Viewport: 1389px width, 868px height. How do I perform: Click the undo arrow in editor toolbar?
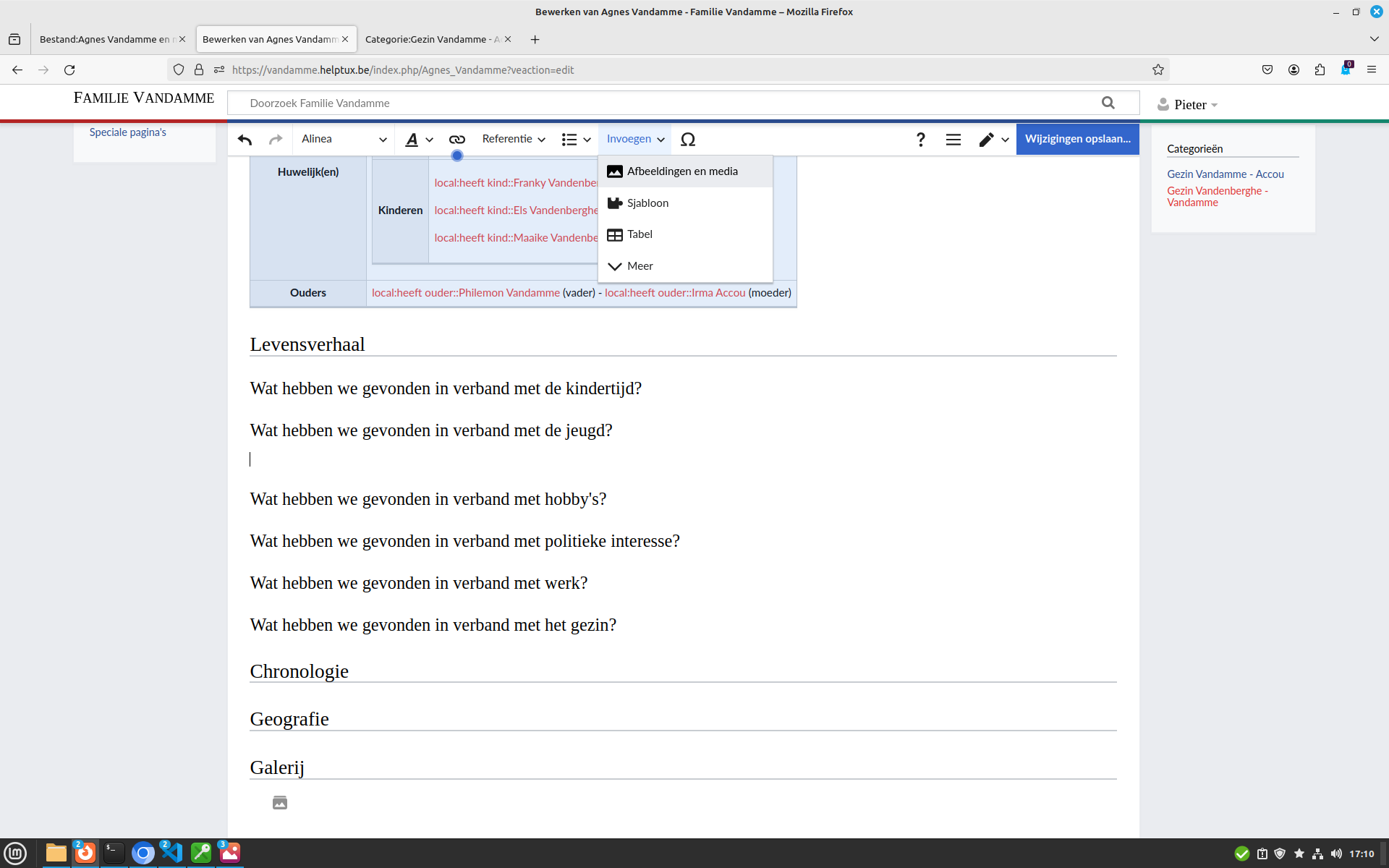245,140
